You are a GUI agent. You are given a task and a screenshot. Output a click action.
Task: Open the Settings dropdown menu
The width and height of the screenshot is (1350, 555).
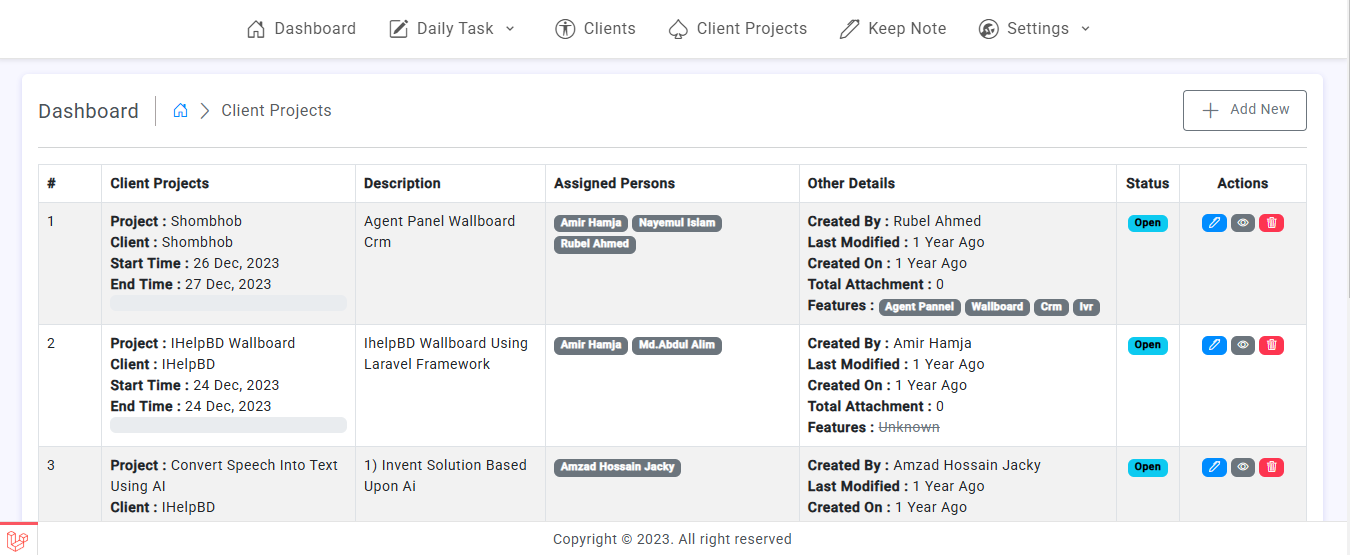click(1035, 29)
